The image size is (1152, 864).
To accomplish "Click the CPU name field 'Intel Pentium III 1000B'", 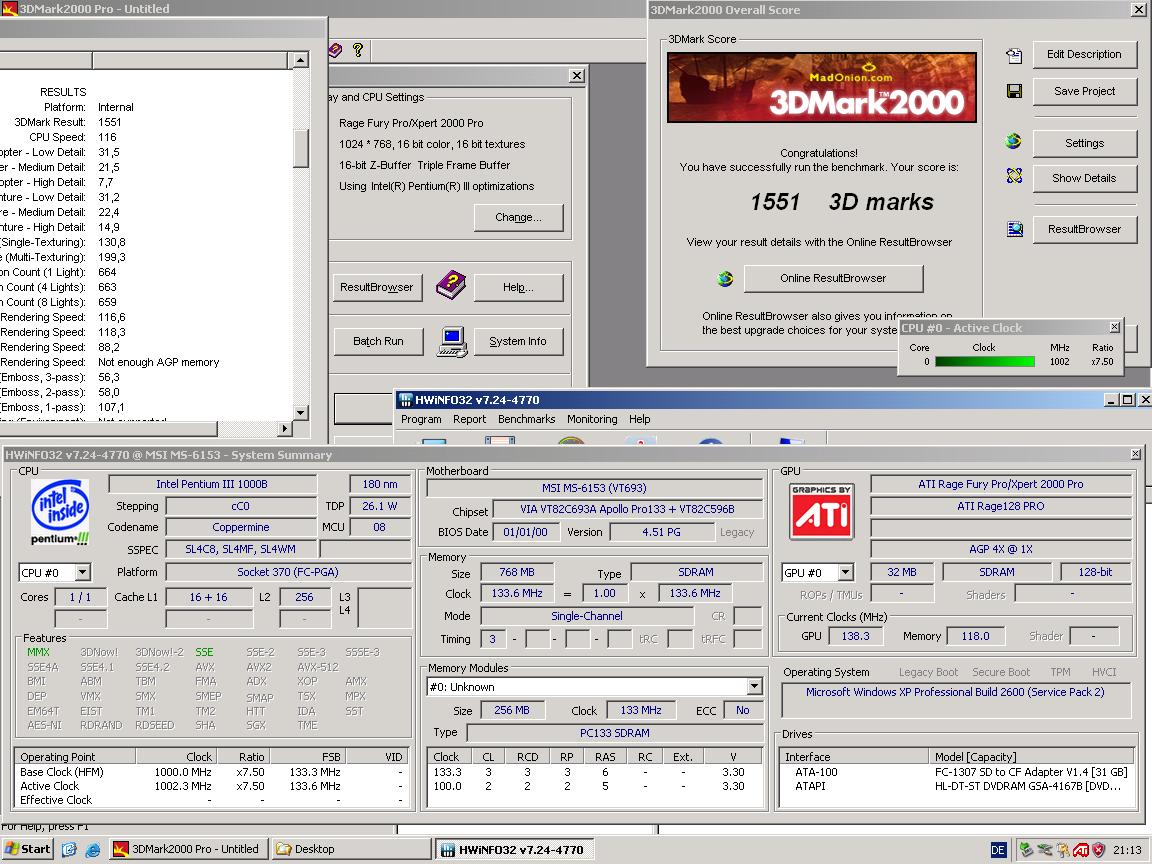I will pyautogui.click(x=212, y=484).
